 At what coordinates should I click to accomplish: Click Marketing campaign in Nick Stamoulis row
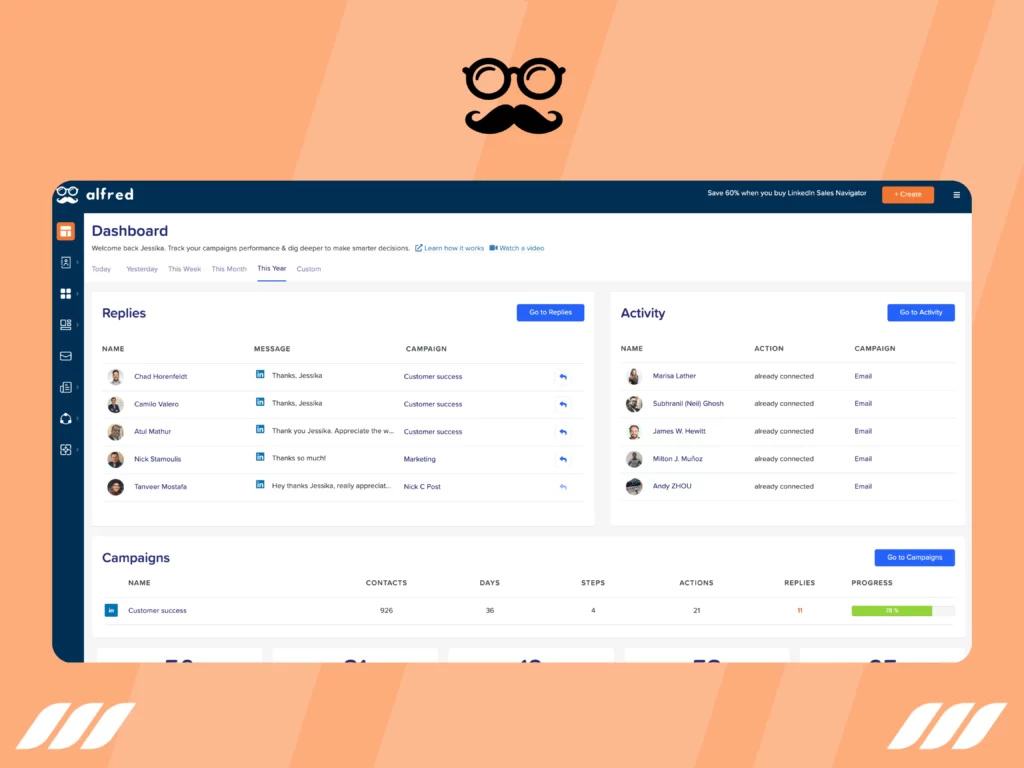click(x=419, y=459)
